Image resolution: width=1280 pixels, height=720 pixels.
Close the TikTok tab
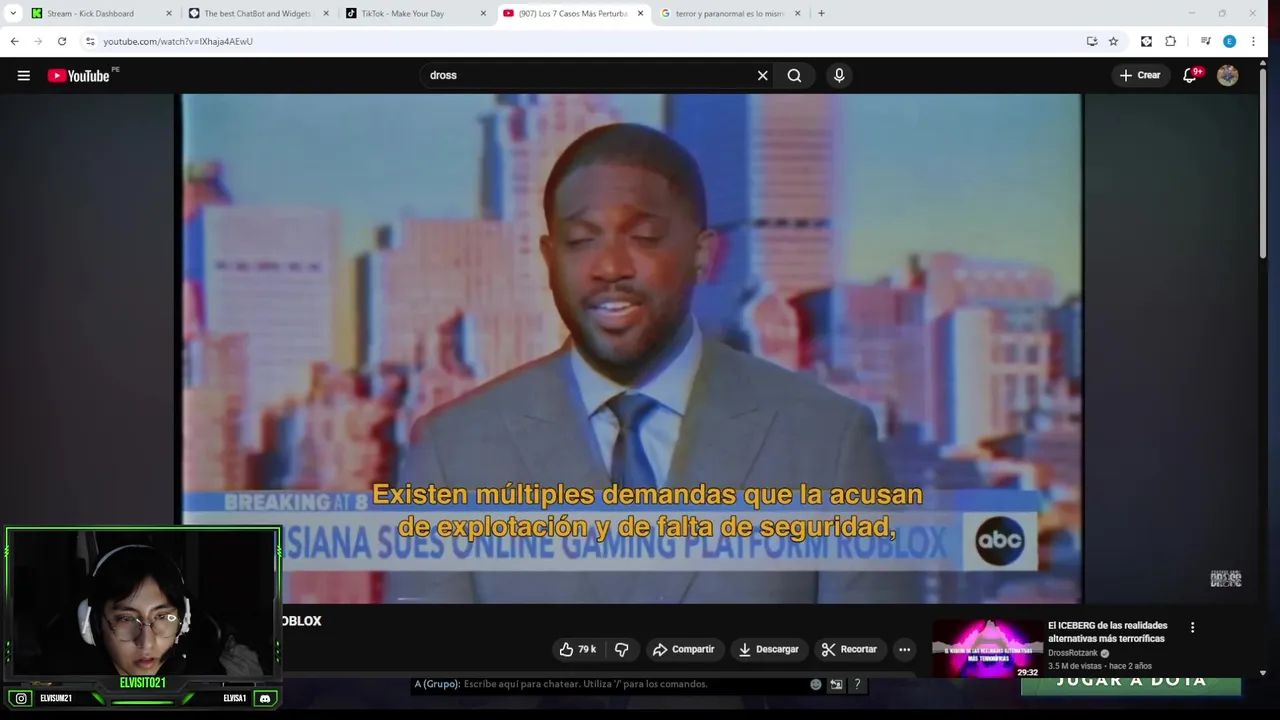(x=484, y=13)
